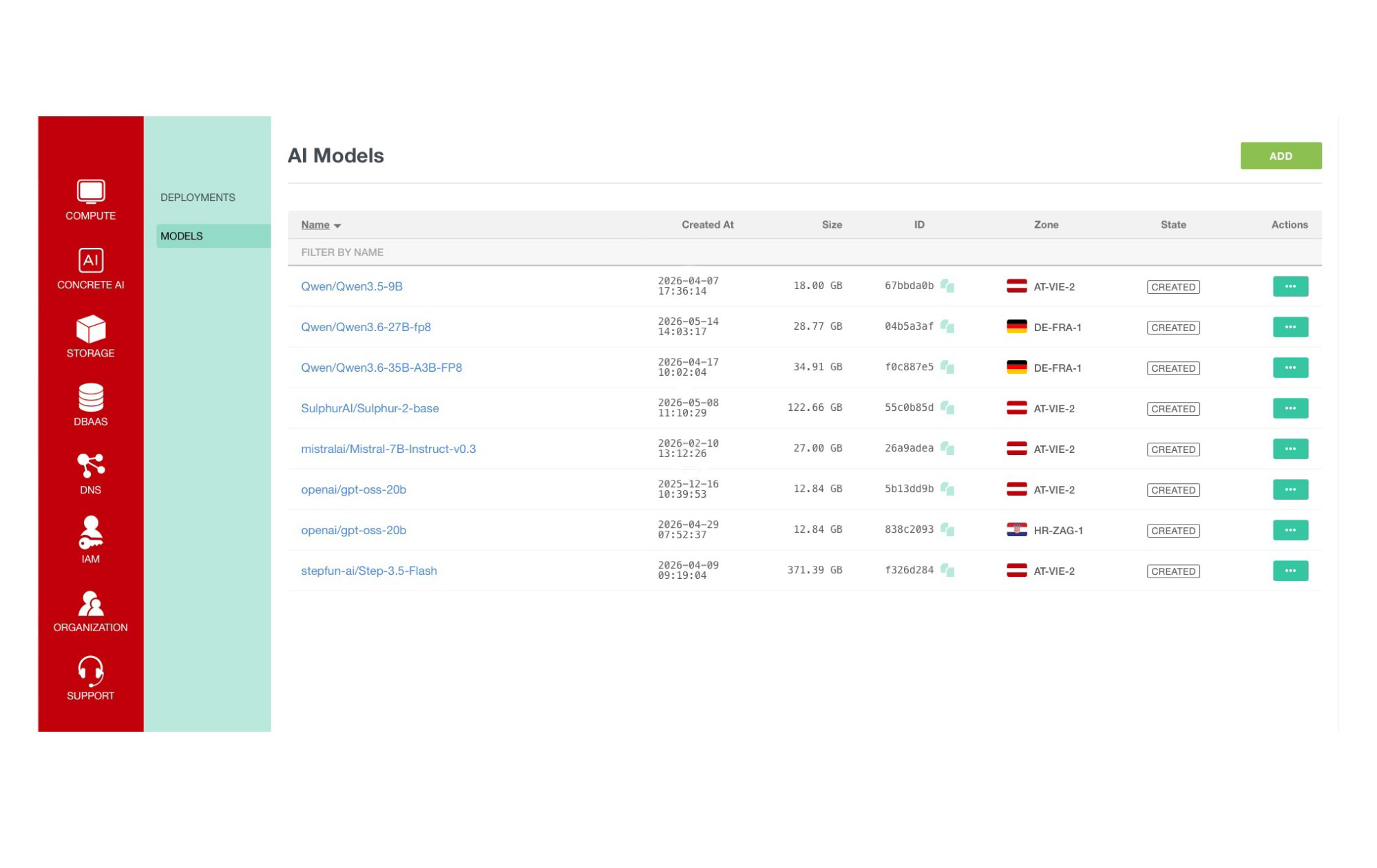Focus the Filter by name field

coord(804,253)
